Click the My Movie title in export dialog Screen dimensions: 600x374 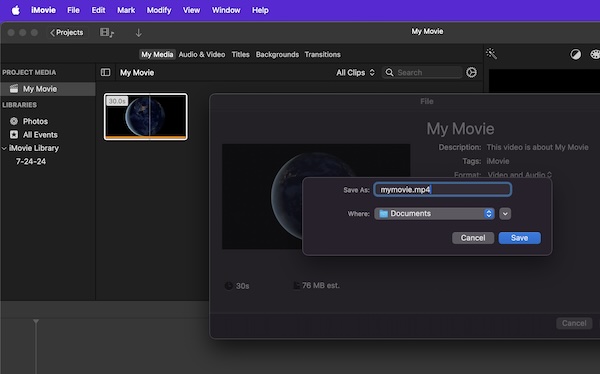[460, 129]
